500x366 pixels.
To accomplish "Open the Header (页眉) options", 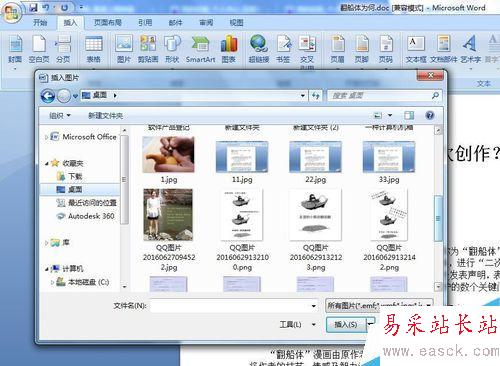I will coord(337,49).
